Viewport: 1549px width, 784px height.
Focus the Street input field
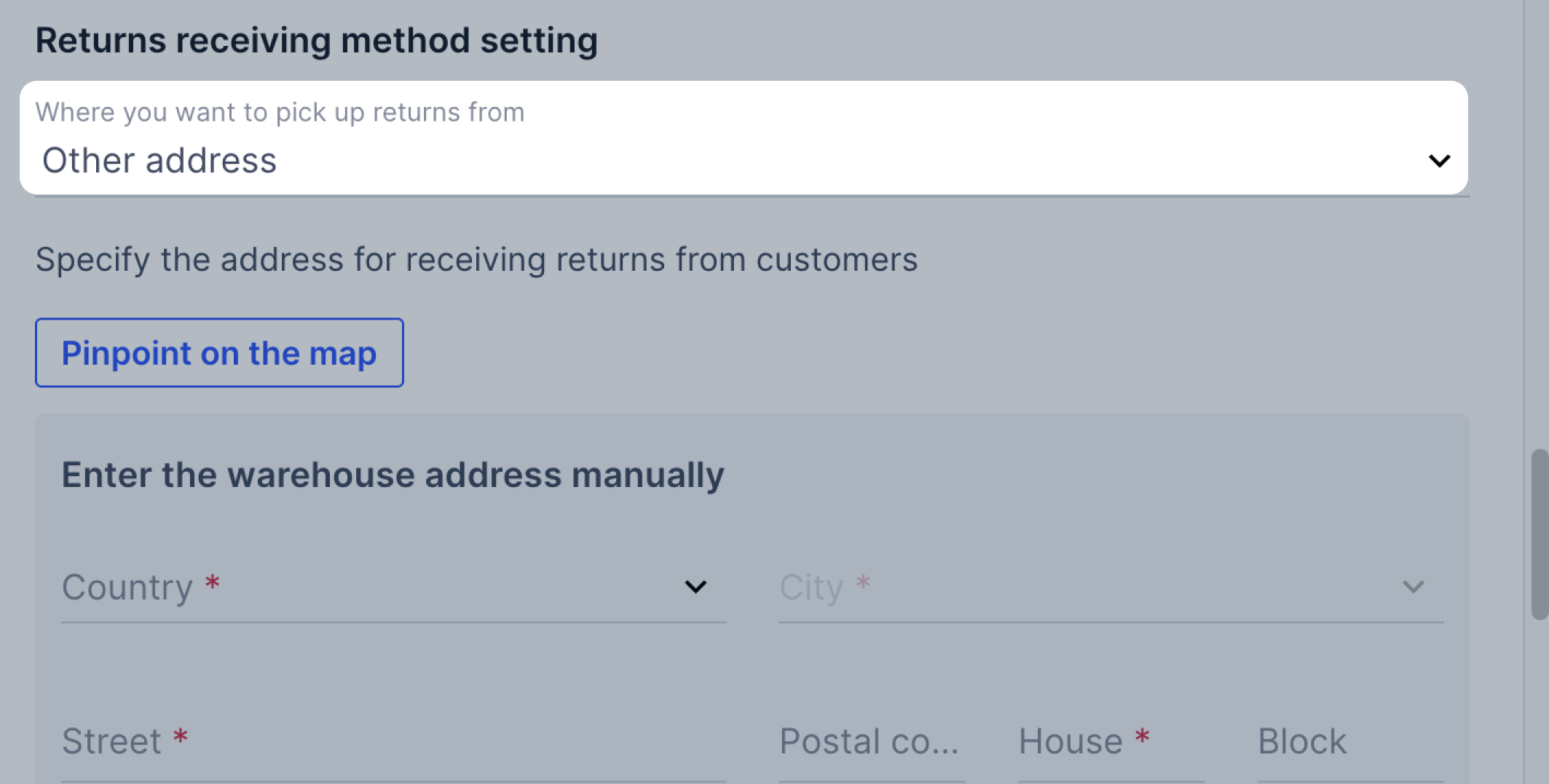tap(393, 743)
